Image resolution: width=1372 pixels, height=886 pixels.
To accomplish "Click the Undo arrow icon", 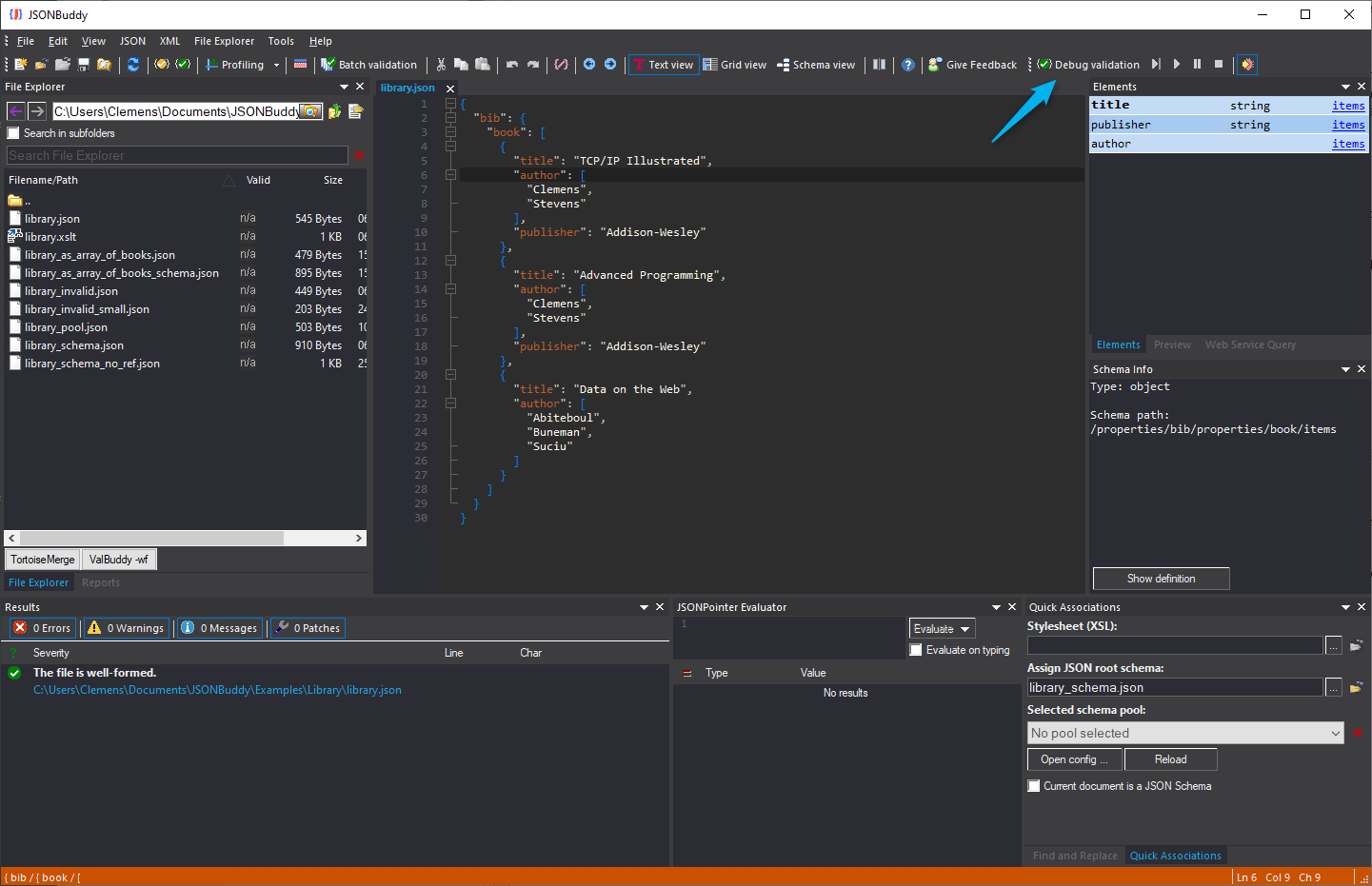I will click(x=512, y=65).
